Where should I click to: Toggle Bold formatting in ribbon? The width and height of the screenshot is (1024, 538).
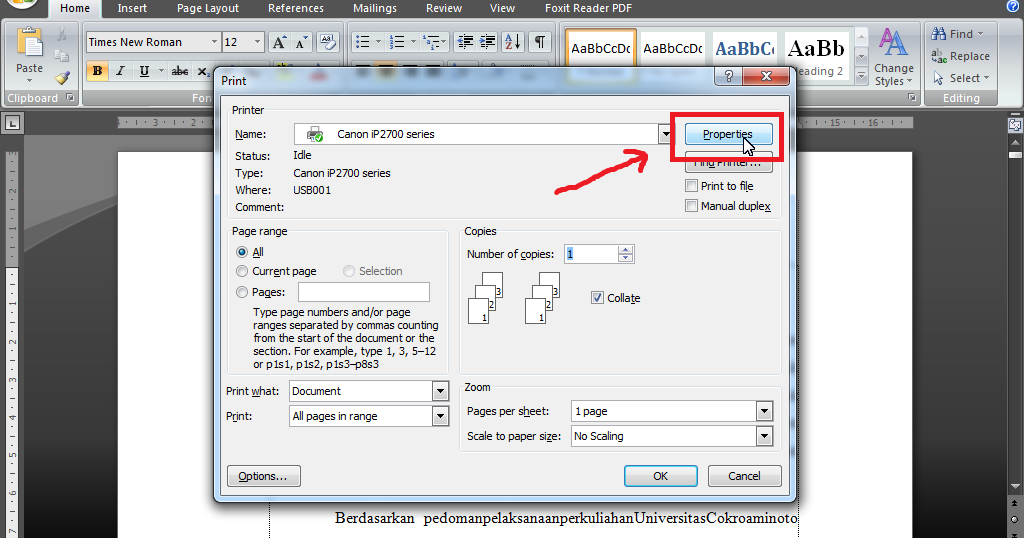[97, 71]
